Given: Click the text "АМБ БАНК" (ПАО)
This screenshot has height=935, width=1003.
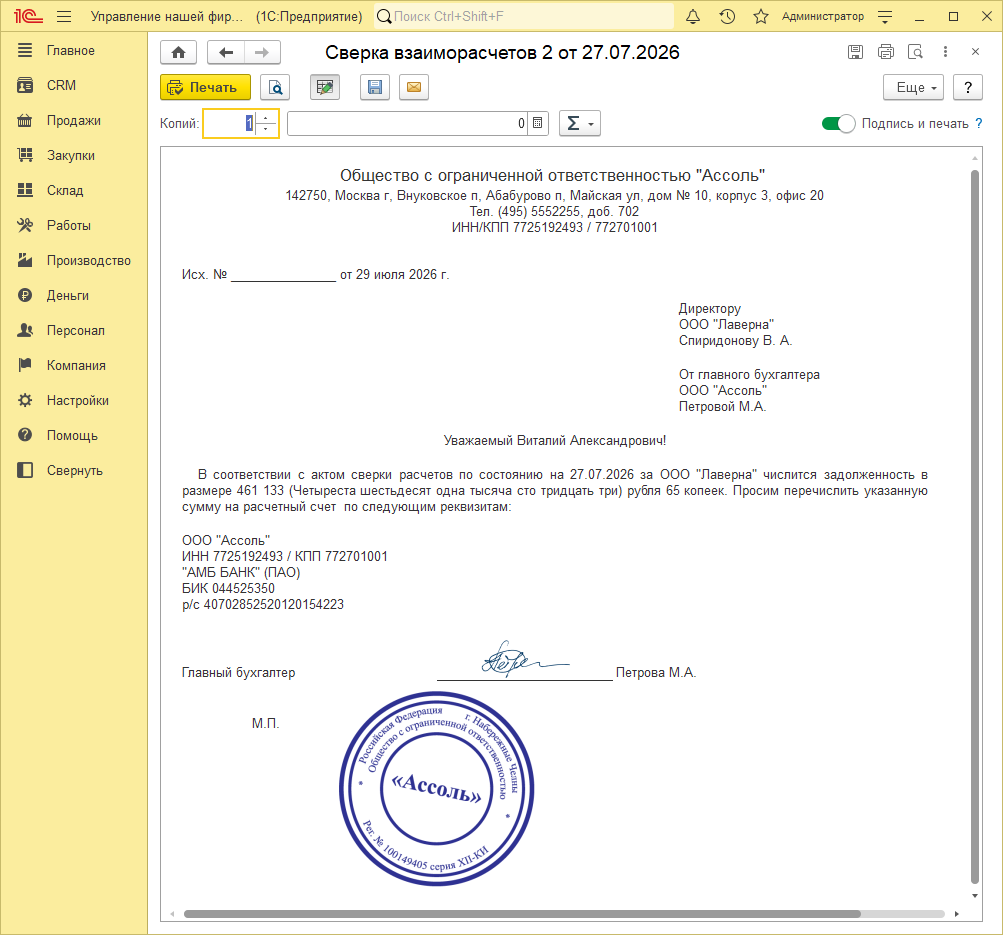Looking at the screenshot, I should pos(241,572).
